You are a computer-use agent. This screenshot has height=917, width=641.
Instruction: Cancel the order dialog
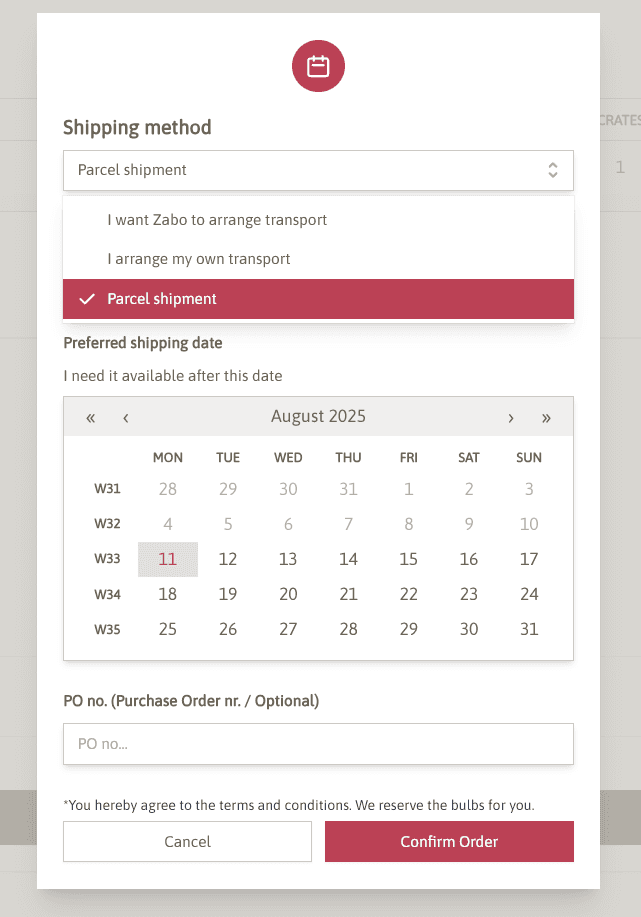coord(187,842)
